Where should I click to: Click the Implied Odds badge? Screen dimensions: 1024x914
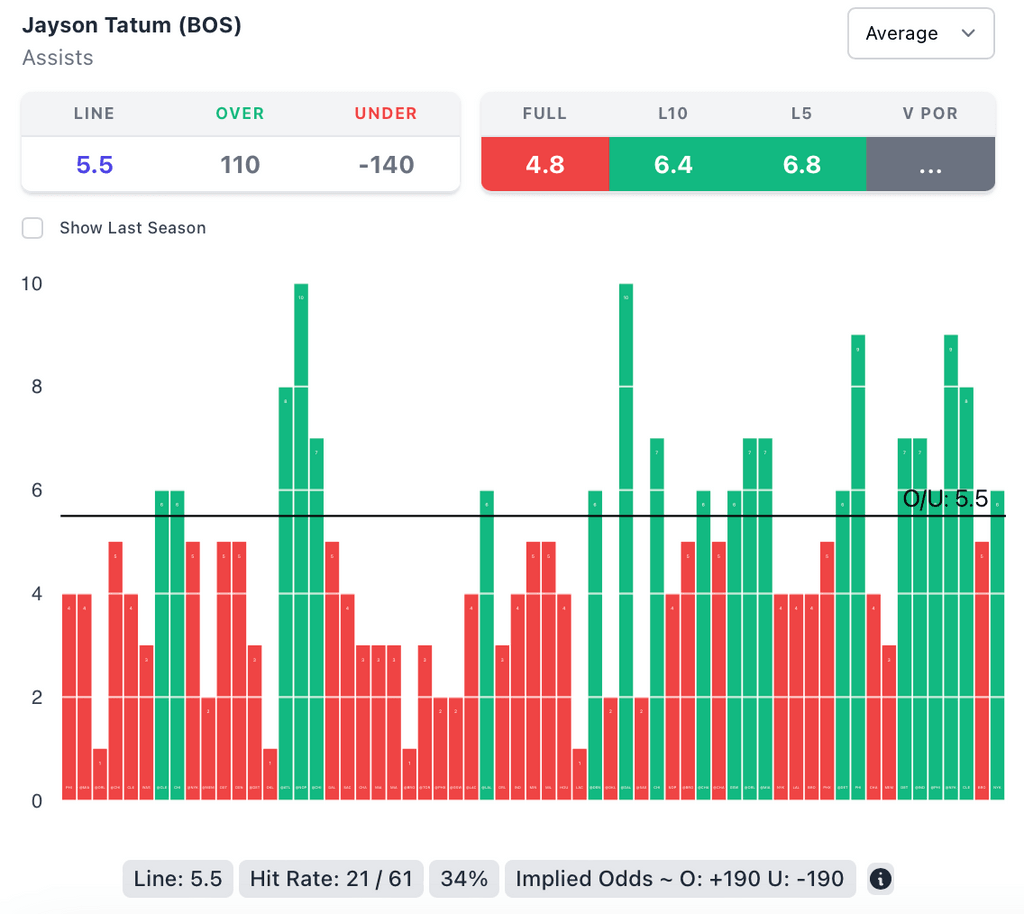tap(680, 879)
